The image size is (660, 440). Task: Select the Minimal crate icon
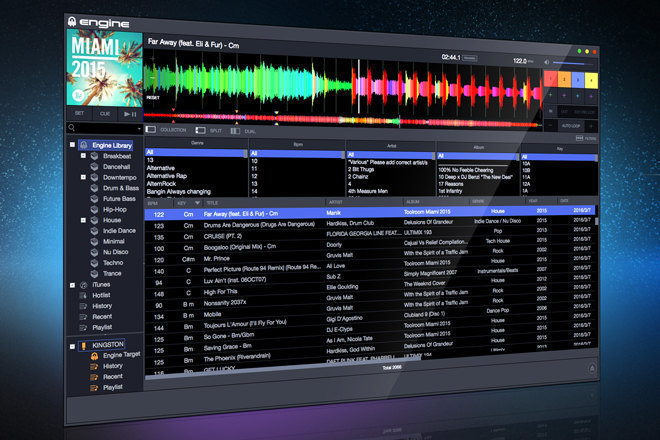tap(95, 241)
